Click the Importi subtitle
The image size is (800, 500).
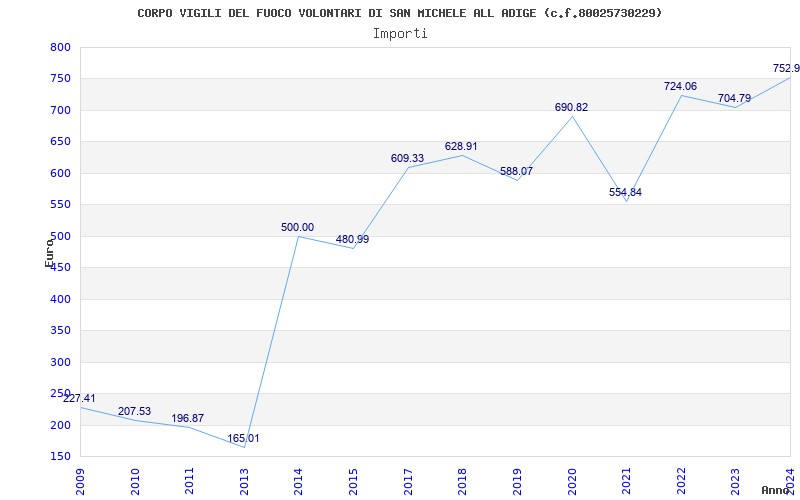(400, 34)
